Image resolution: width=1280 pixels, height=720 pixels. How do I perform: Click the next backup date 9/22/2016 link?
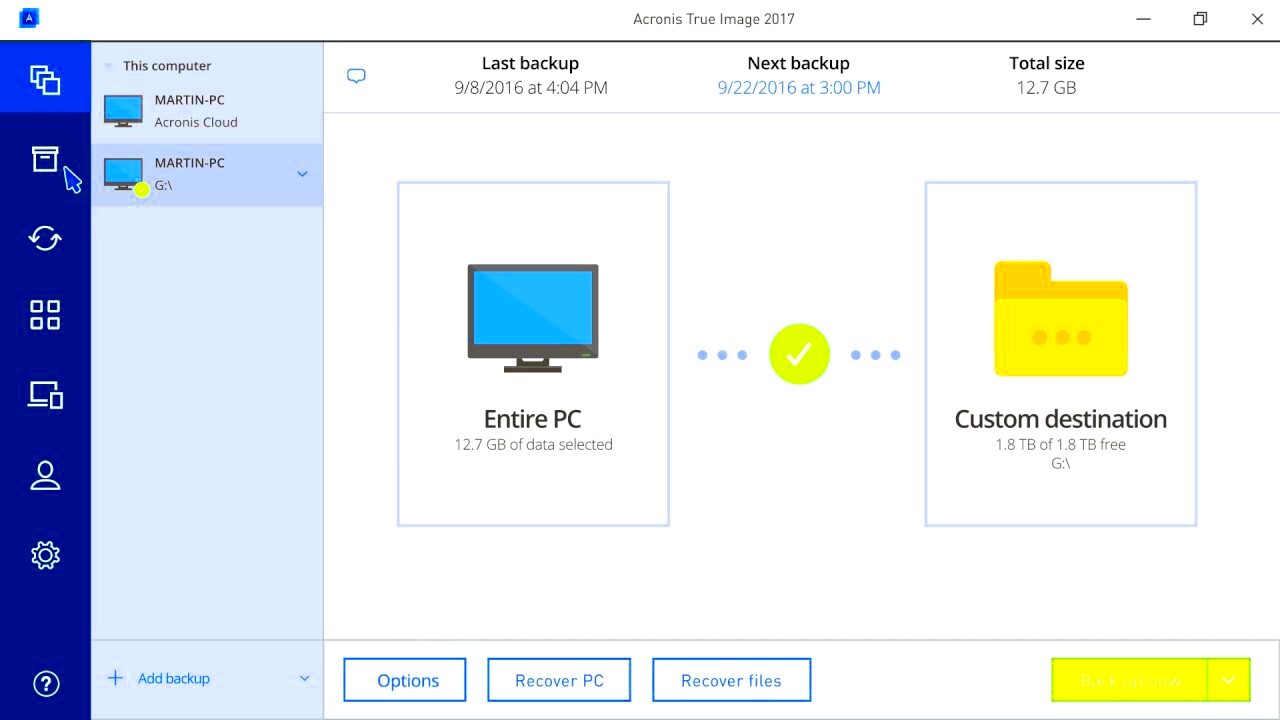(x=799, y=88)
